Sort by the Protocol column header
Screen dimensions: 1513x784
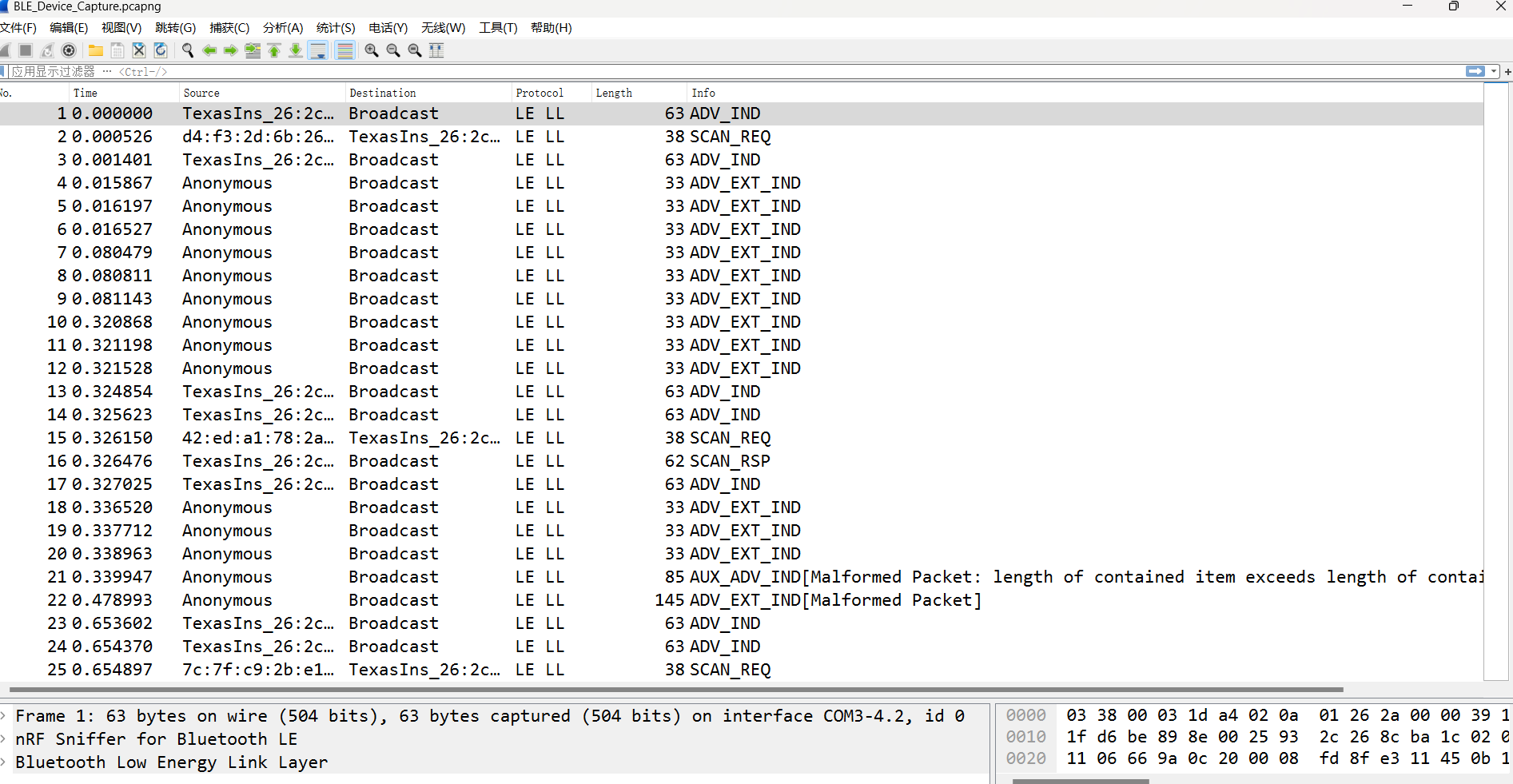[x=551, y=93]
